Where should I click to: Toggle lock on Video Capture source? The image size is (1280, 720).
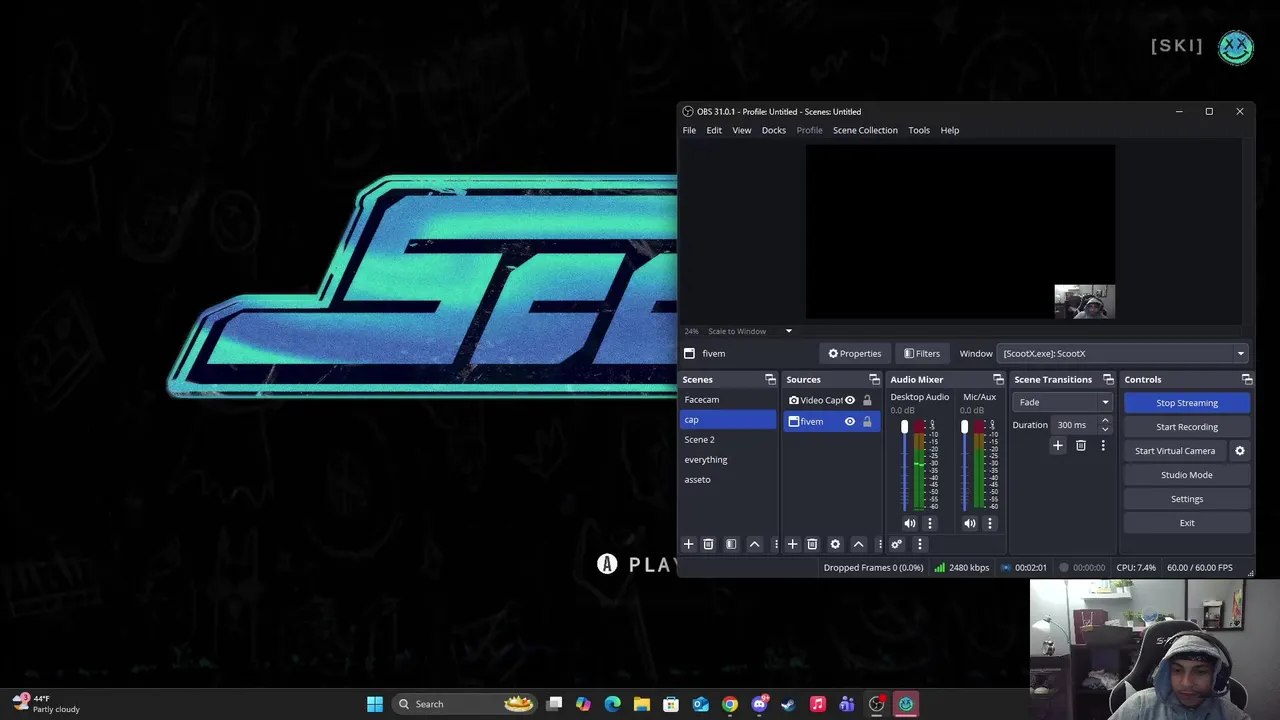(x=867, y=400)
